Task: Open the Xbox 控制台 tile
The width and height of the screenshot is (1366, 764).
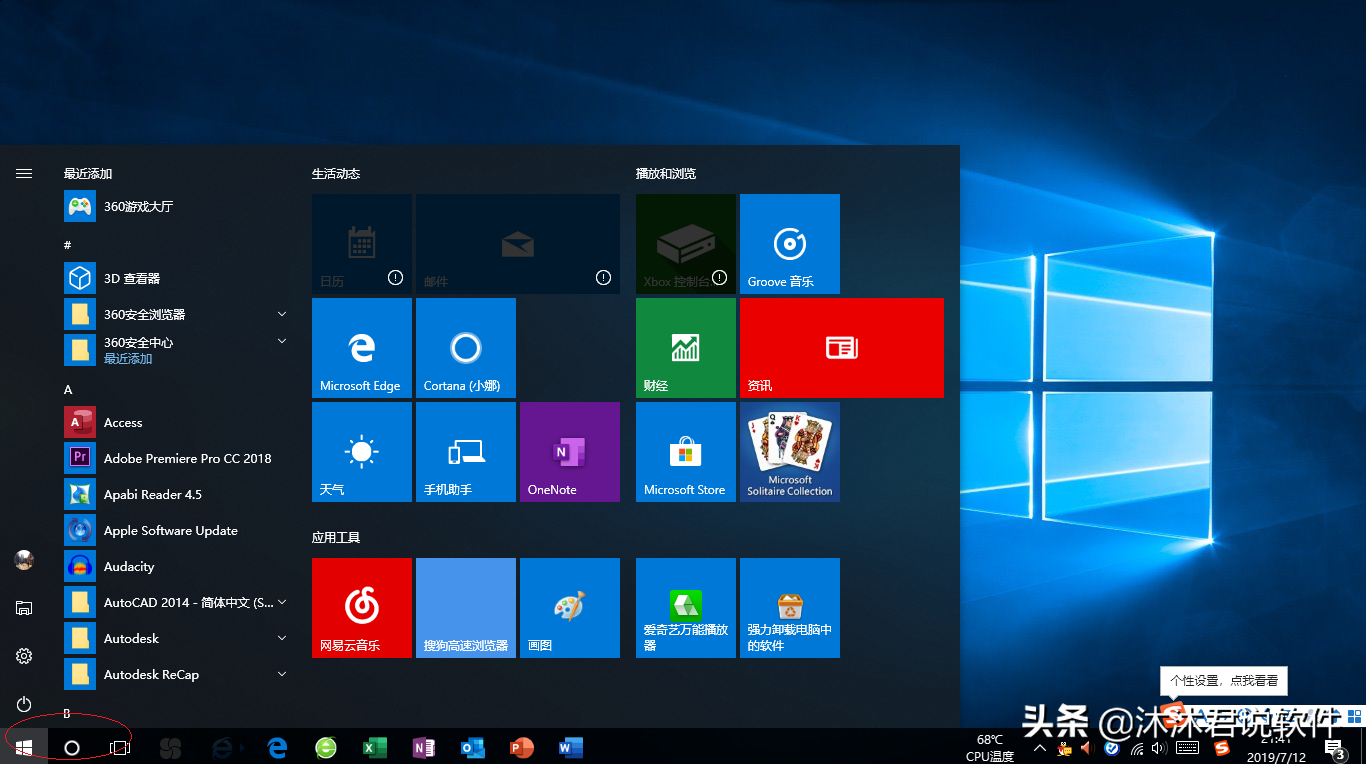Action: pyautogui.click(x=686, y=244)
